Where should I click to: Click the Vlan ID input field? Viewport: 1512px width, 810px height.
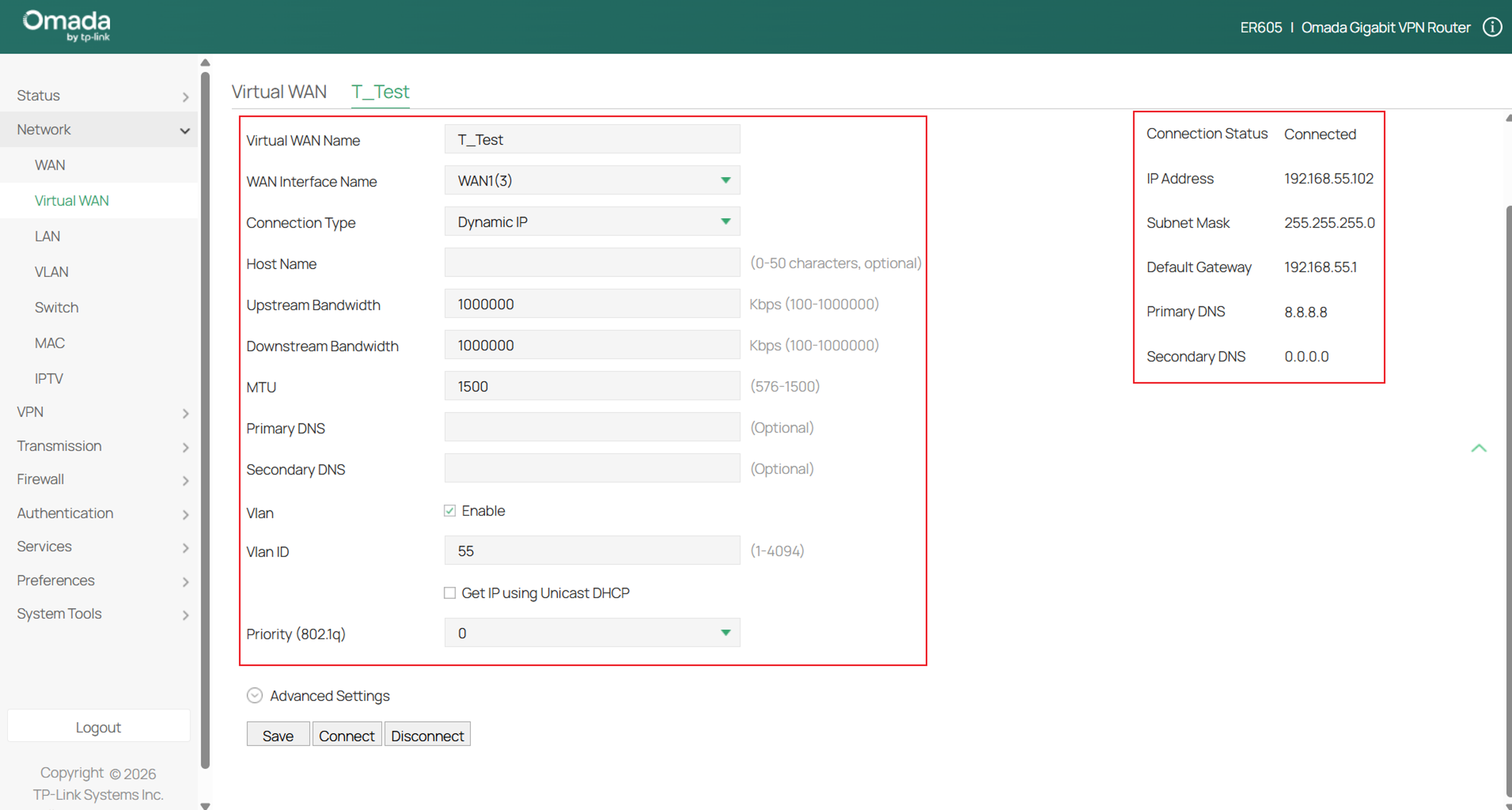tap(592, 551)
